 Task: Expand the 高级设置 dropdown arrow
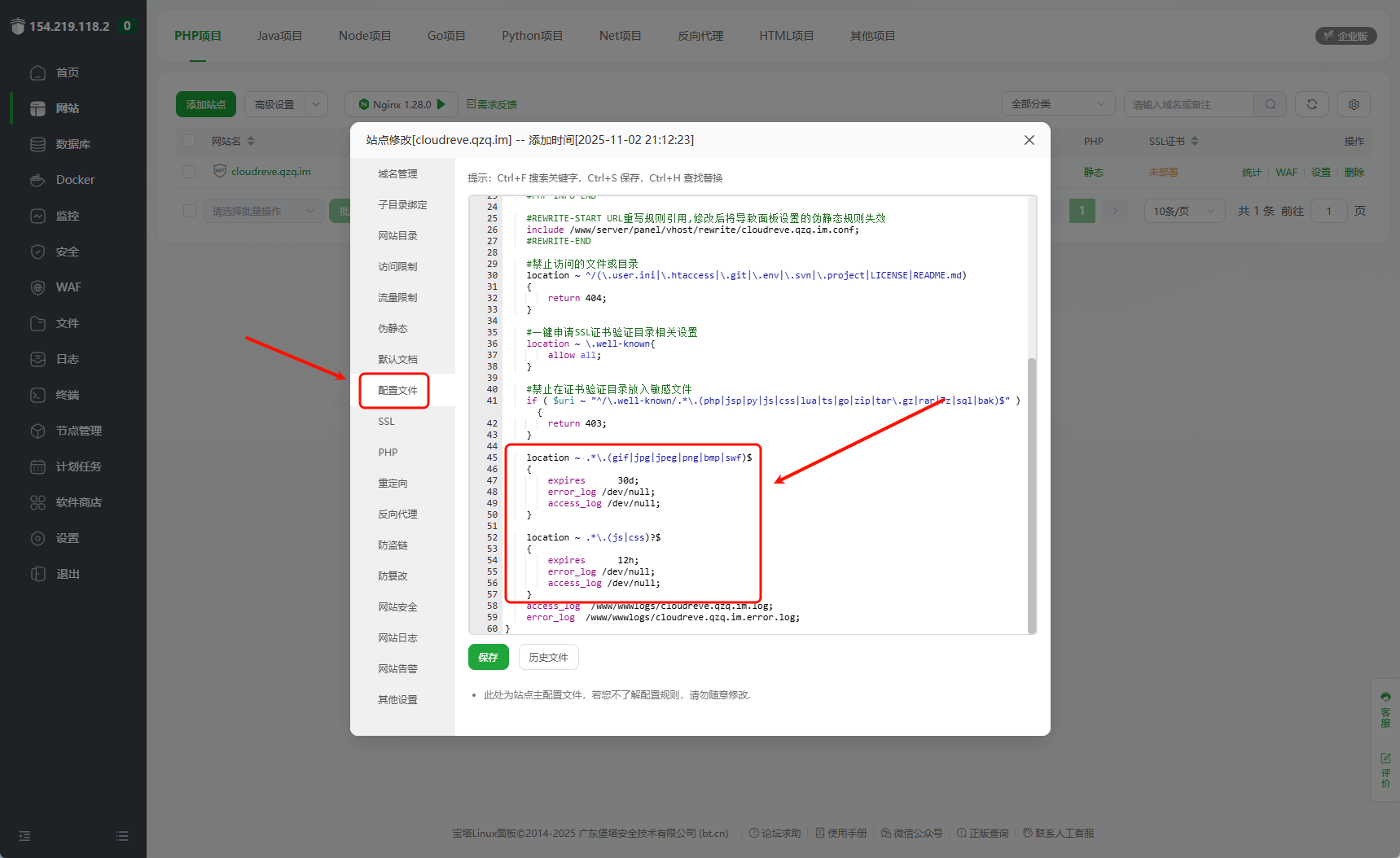pyautogui.click(x=316, y=104)
